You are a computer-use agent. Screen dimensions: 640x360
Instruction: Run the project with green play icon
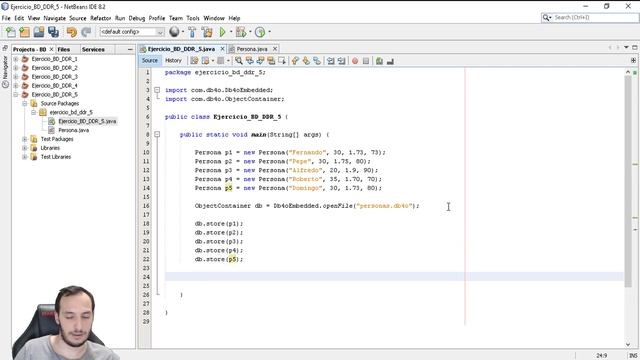222,32
